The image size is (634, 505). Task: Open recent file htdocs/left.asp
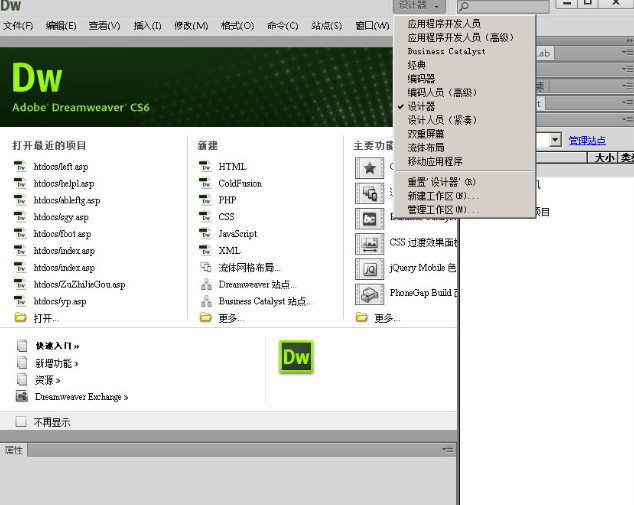click(x=61, y=167)
